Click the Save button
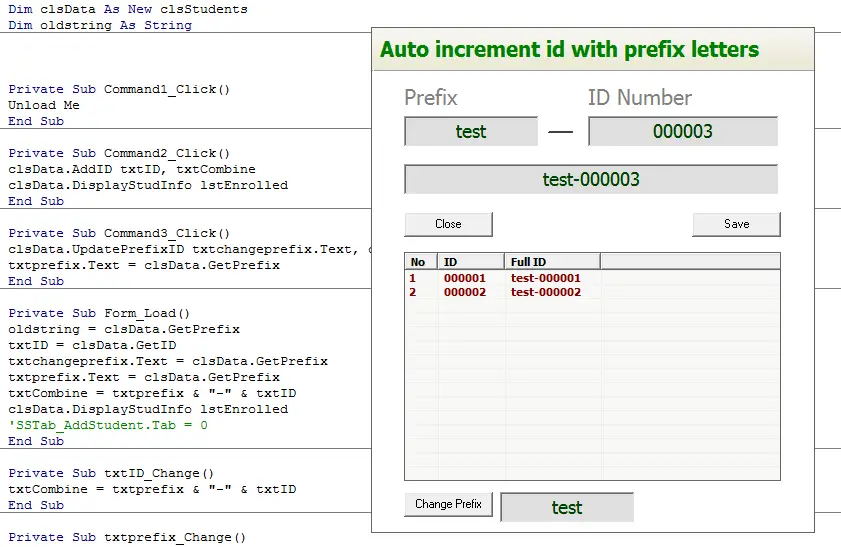This screenshot has width=841, height=547. pos(736,224)
